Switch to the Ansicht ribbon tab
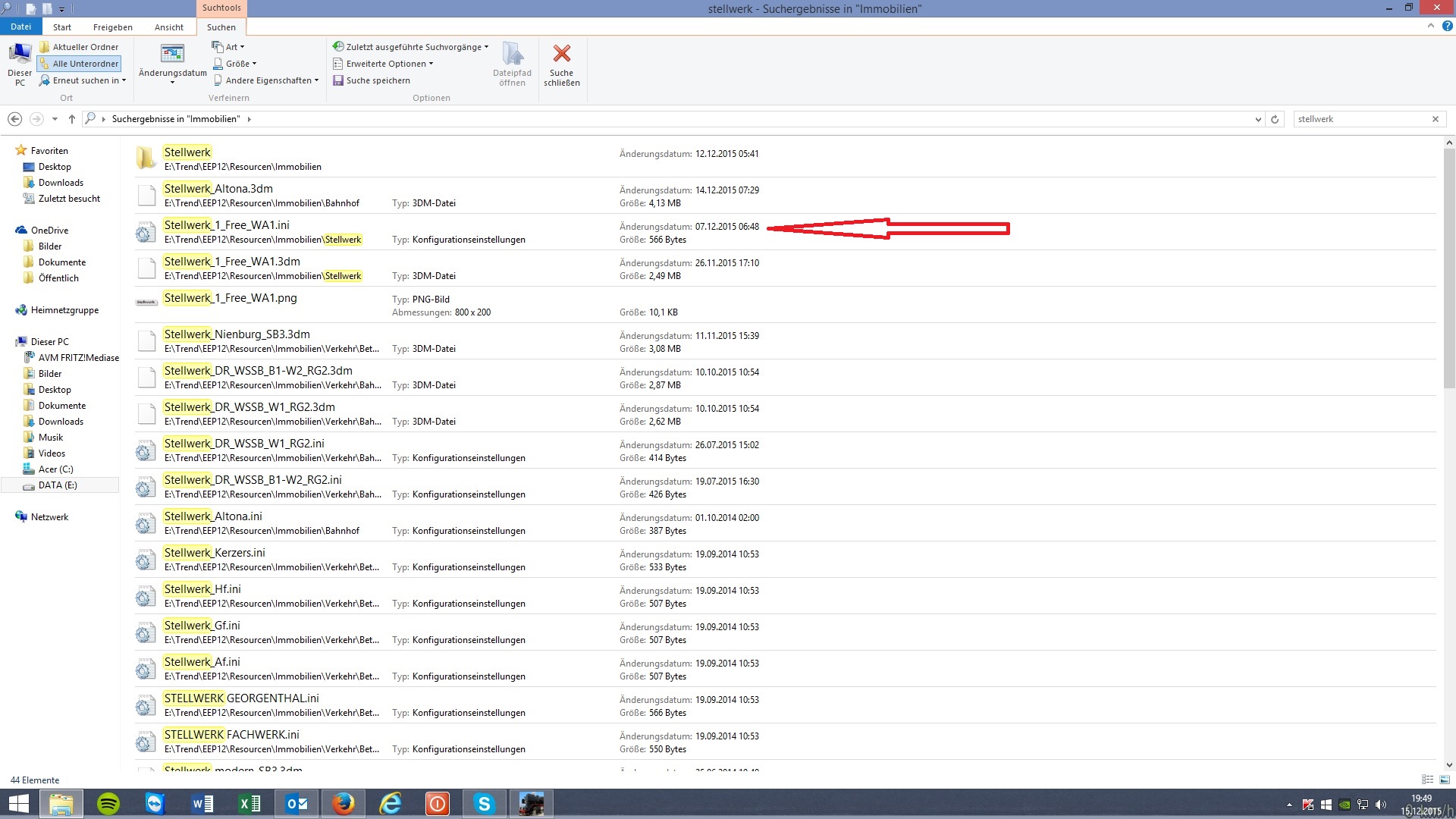This screenshot has height=819, width=1456. pyautogui.click(x=168, y=27)
